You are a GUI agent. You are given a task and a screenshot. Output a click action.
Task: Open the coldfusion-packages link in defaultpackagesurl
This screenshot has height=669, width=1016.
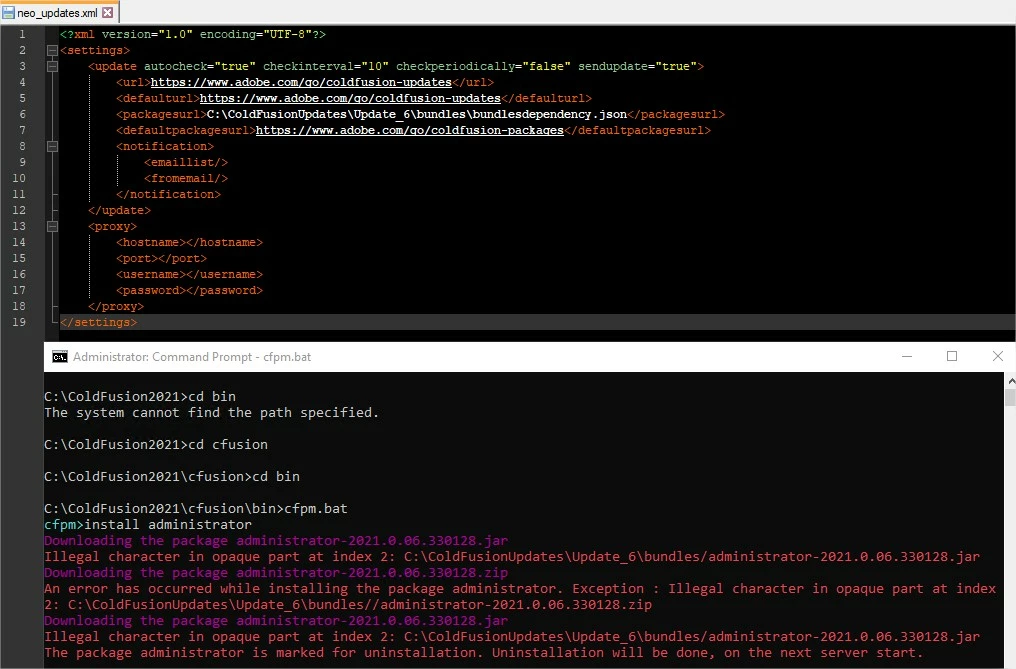410,130
